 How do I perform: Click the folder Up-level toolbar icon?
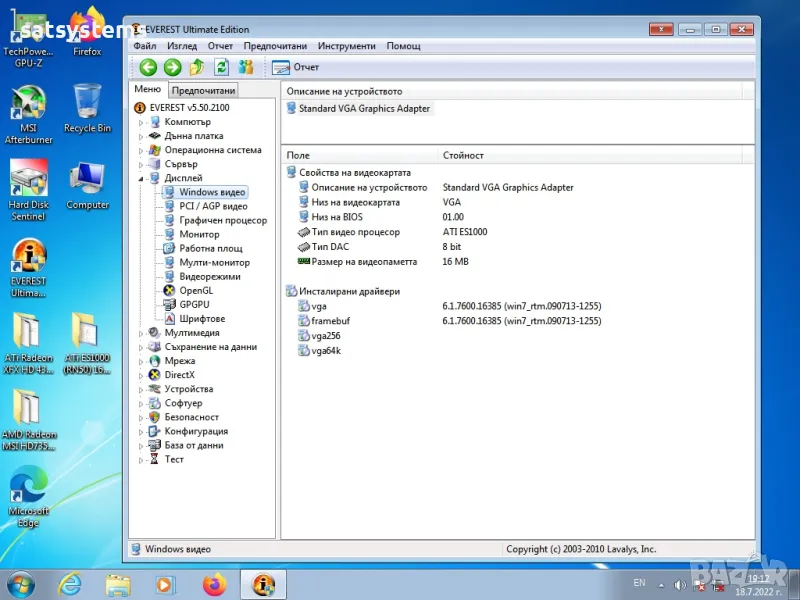tap(197, 67)
